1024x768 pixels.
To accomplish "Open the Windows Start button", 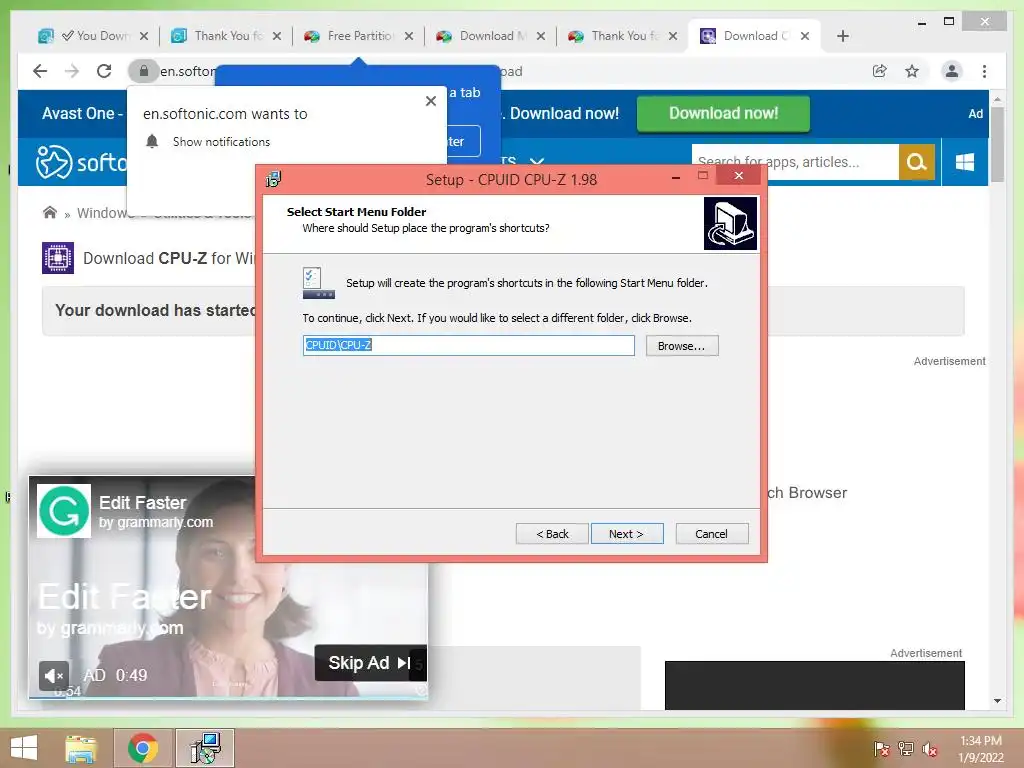I will click(x=24, y=748).
